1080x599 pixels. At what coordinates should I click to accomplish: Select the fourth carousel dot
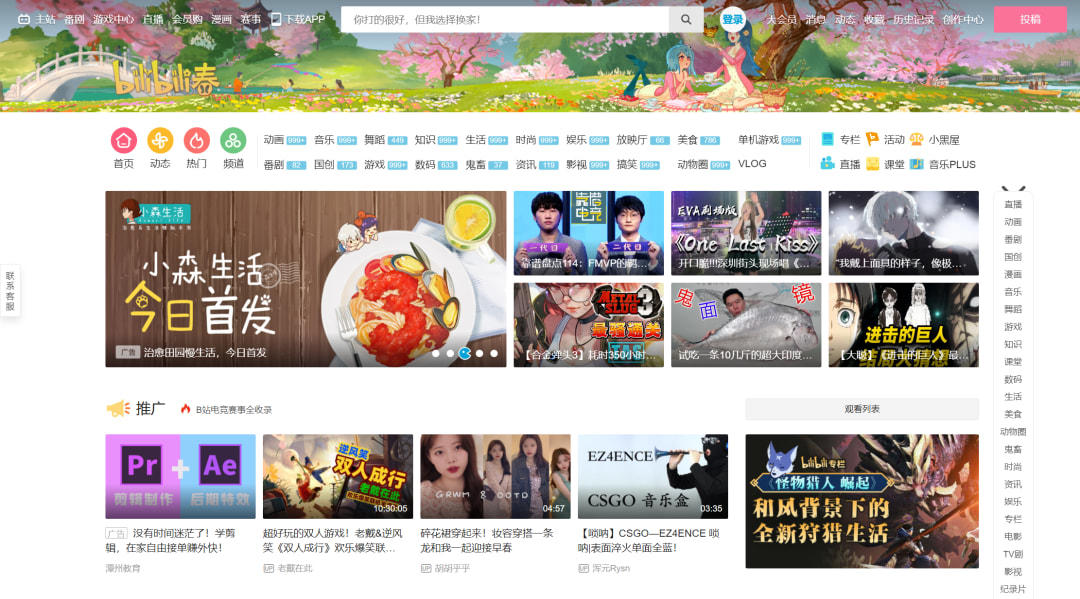pyautogui.click(x=479, y=353)
